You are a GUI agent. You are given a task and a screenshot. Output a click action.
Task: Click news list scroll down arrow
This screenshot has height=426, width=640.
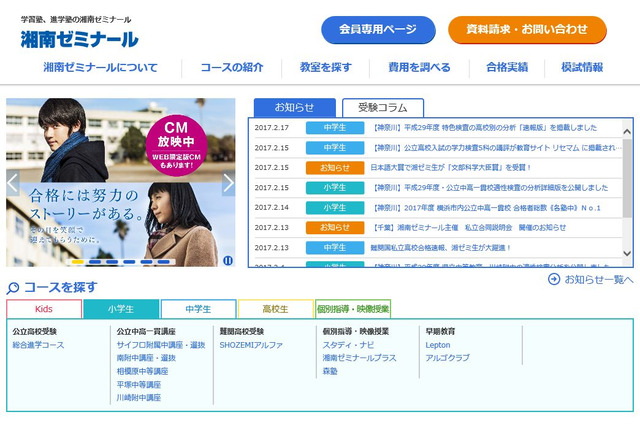[627, 253]
